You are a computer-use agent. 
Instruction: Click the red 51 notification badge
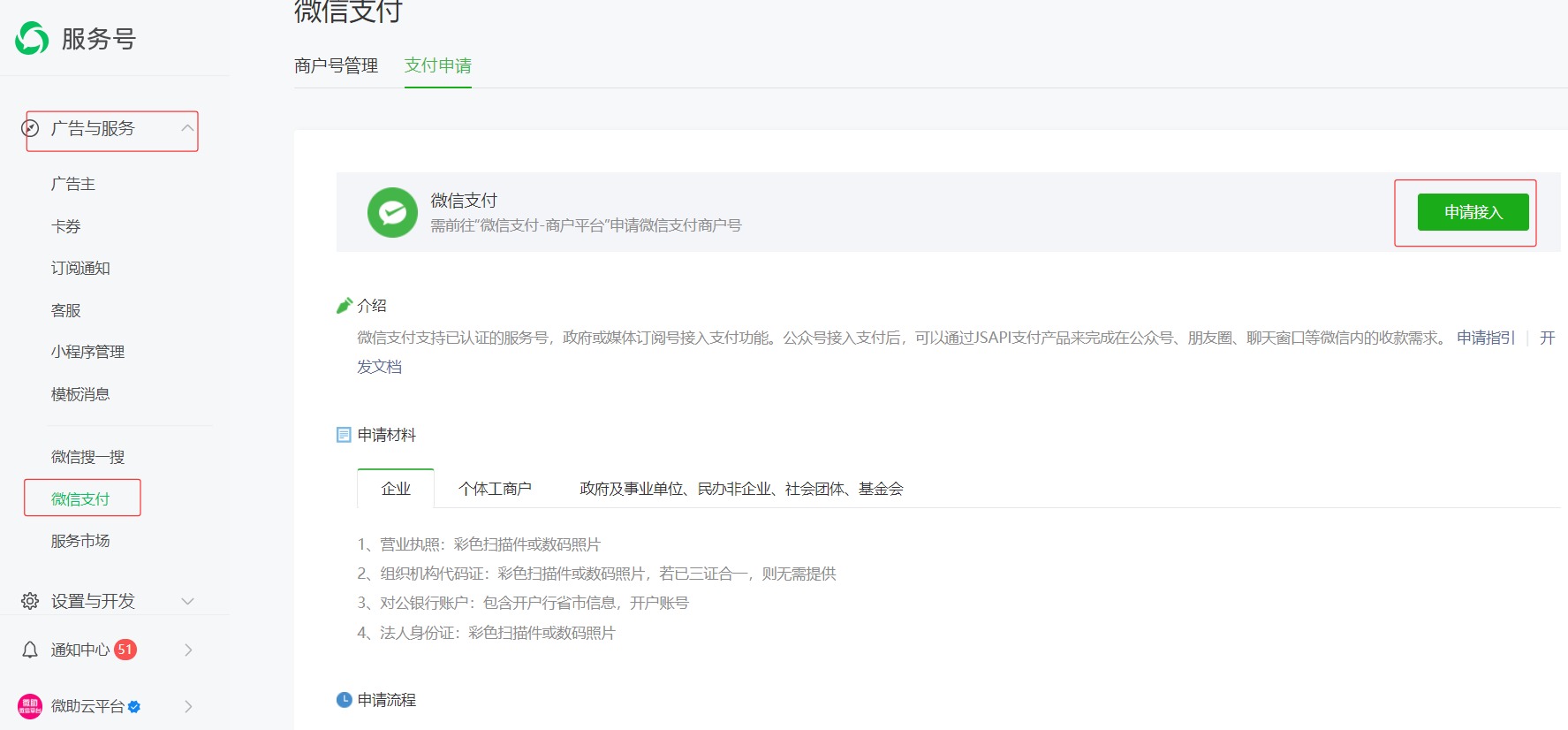pyautogui.click(x=125, y=650)
